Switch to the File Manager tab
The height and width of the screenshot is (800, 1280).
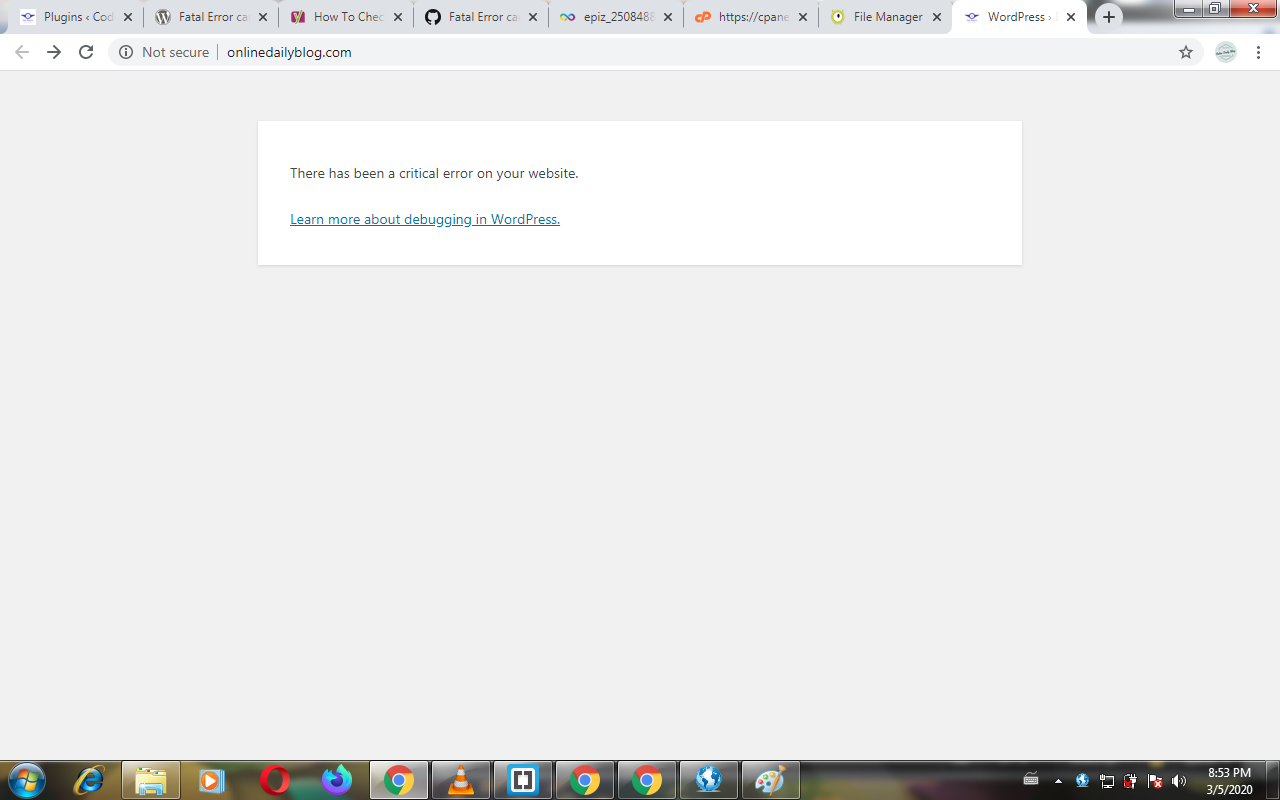[x=884, y=16]
